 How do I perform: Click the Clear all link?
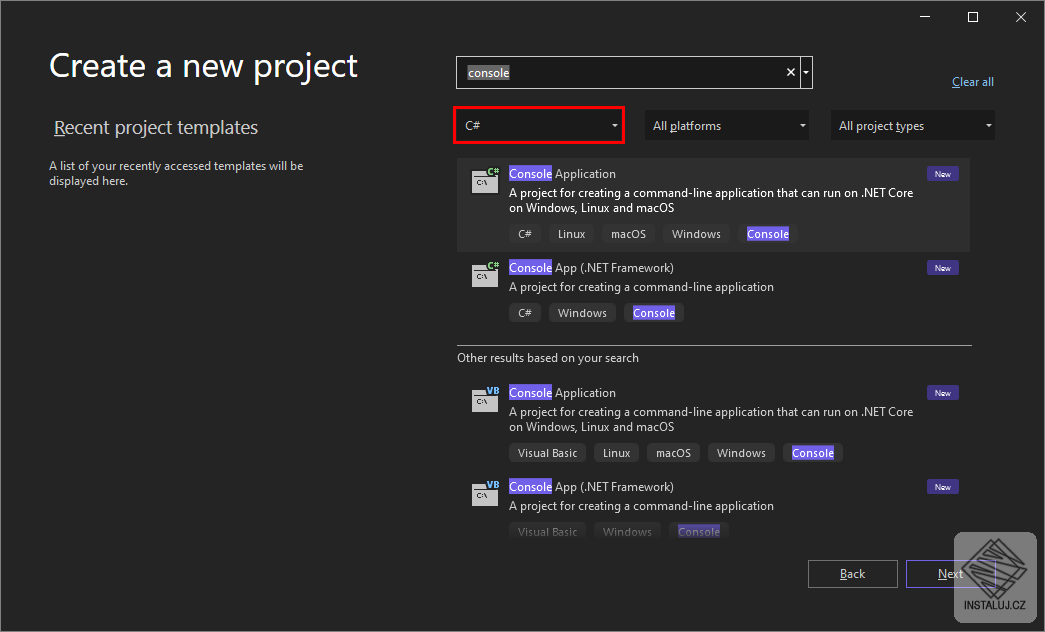click(972, 81)
